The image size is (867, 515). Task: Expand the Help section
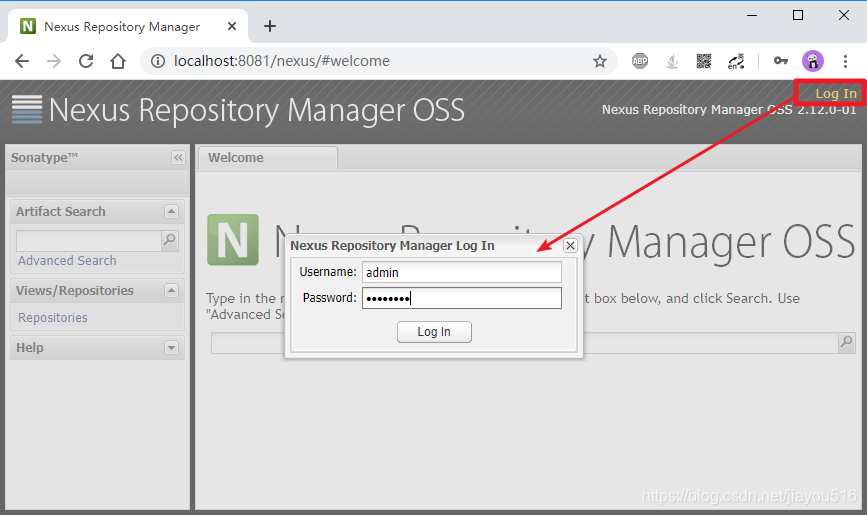coord(171,347)
